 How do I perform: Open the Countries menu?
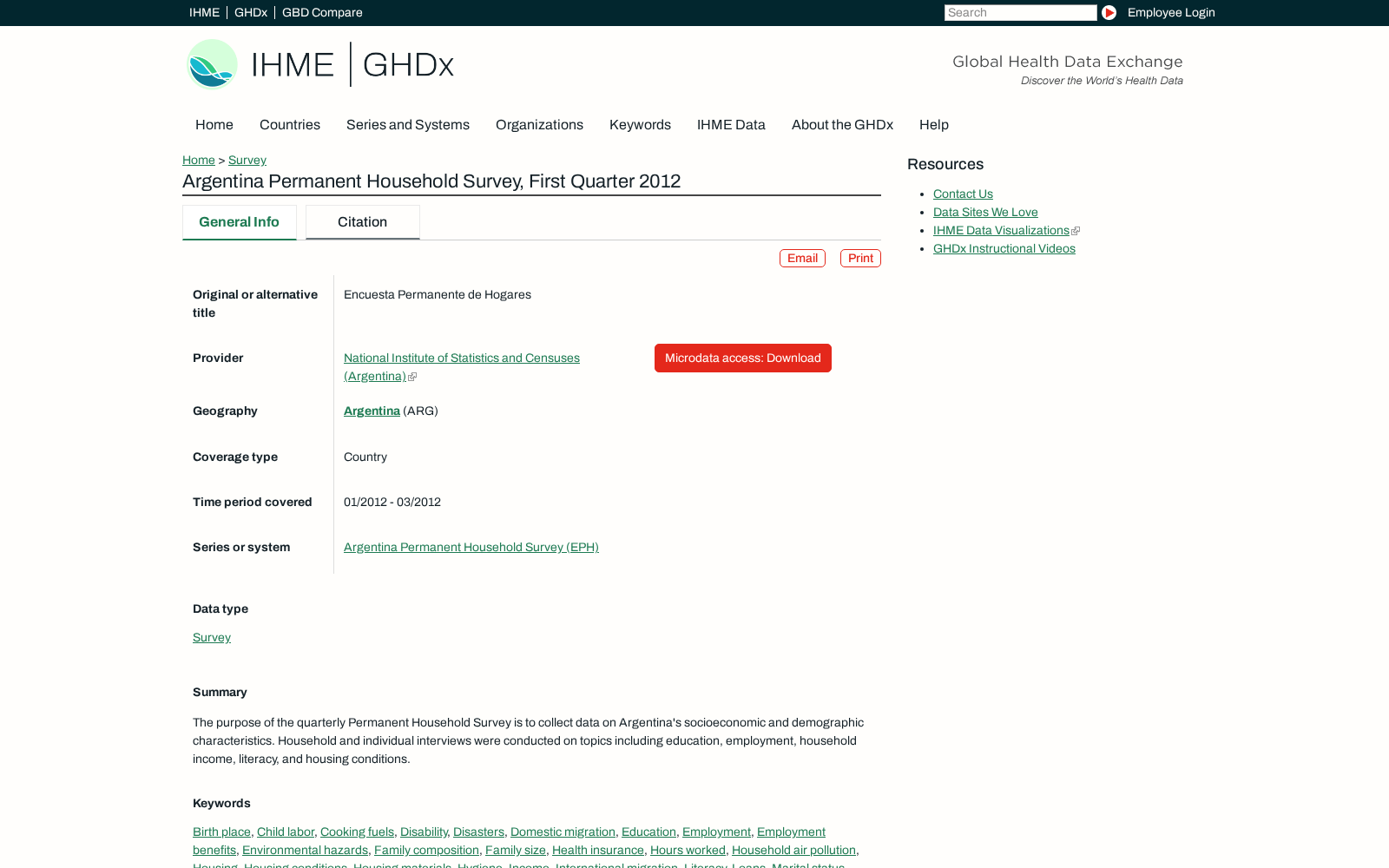[290, 125]
